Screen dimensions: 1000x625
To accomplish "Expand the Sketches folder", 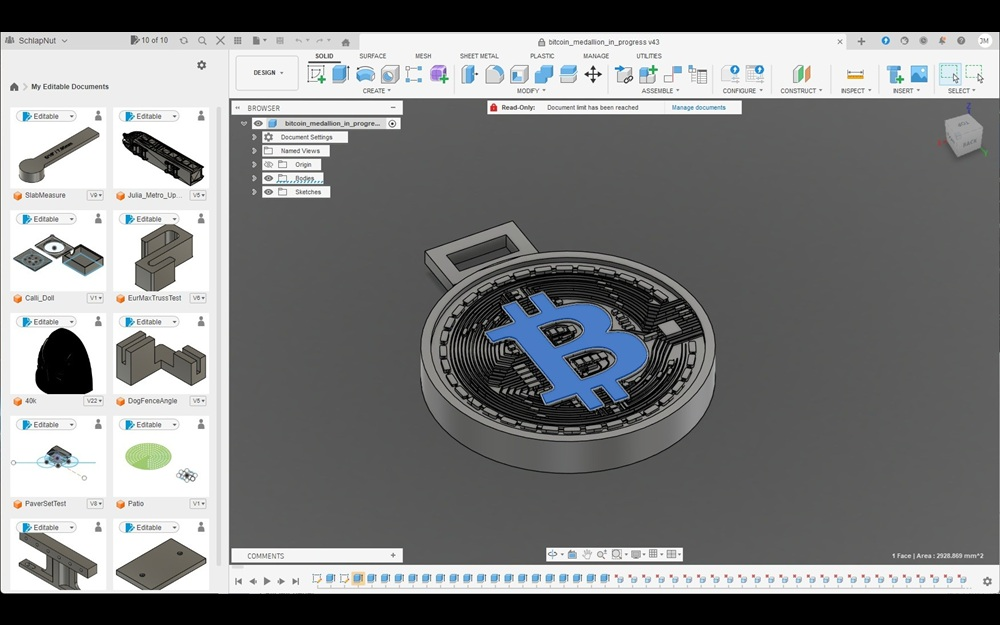I will coord(254,192).
